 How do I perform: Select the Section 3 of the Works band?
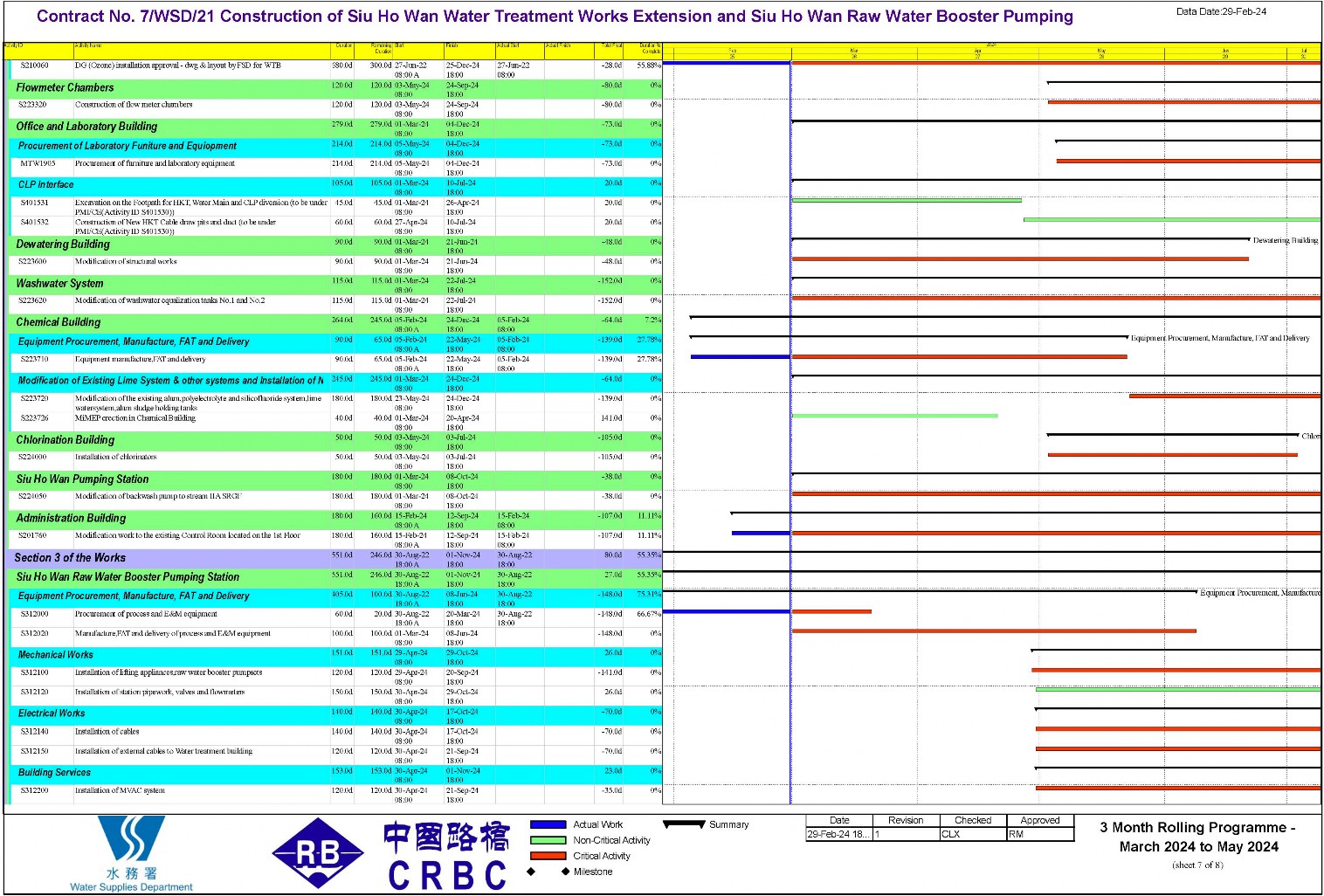coord(333,558)
